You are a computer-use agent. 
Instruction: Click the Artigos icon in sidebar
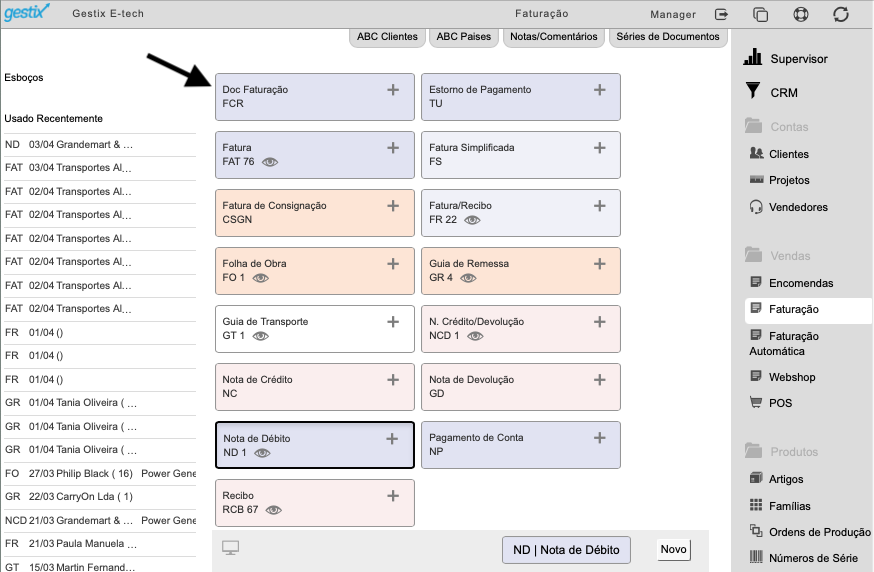point(756,478)
